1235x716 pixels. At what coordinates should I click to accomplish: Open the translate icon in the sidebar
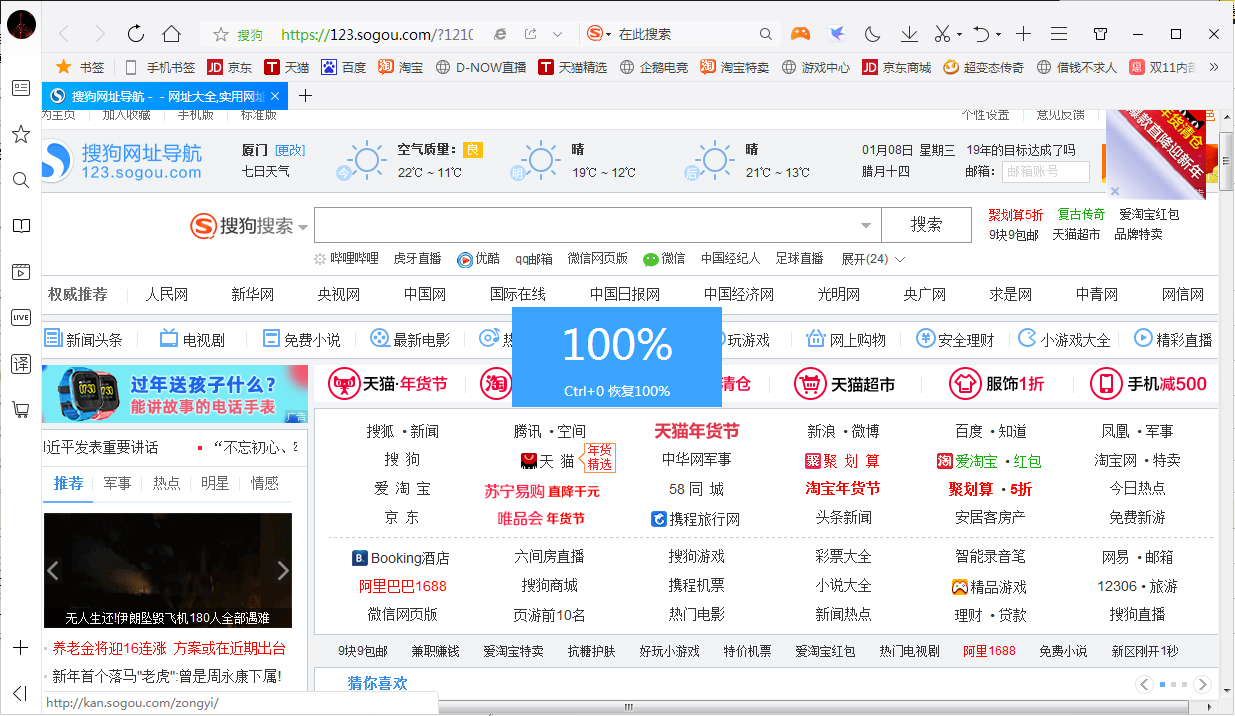click(x=20, y=364)
